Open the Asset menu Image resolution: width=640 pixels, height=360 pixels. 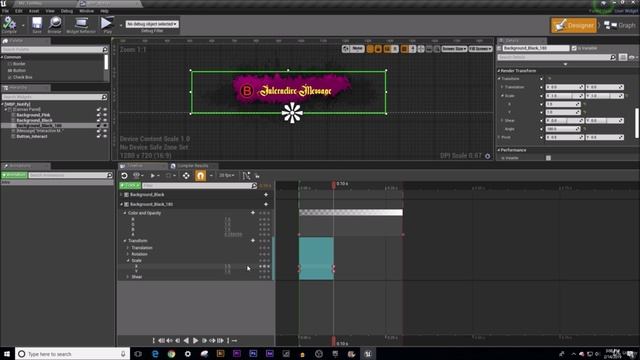tap(34, 11)
